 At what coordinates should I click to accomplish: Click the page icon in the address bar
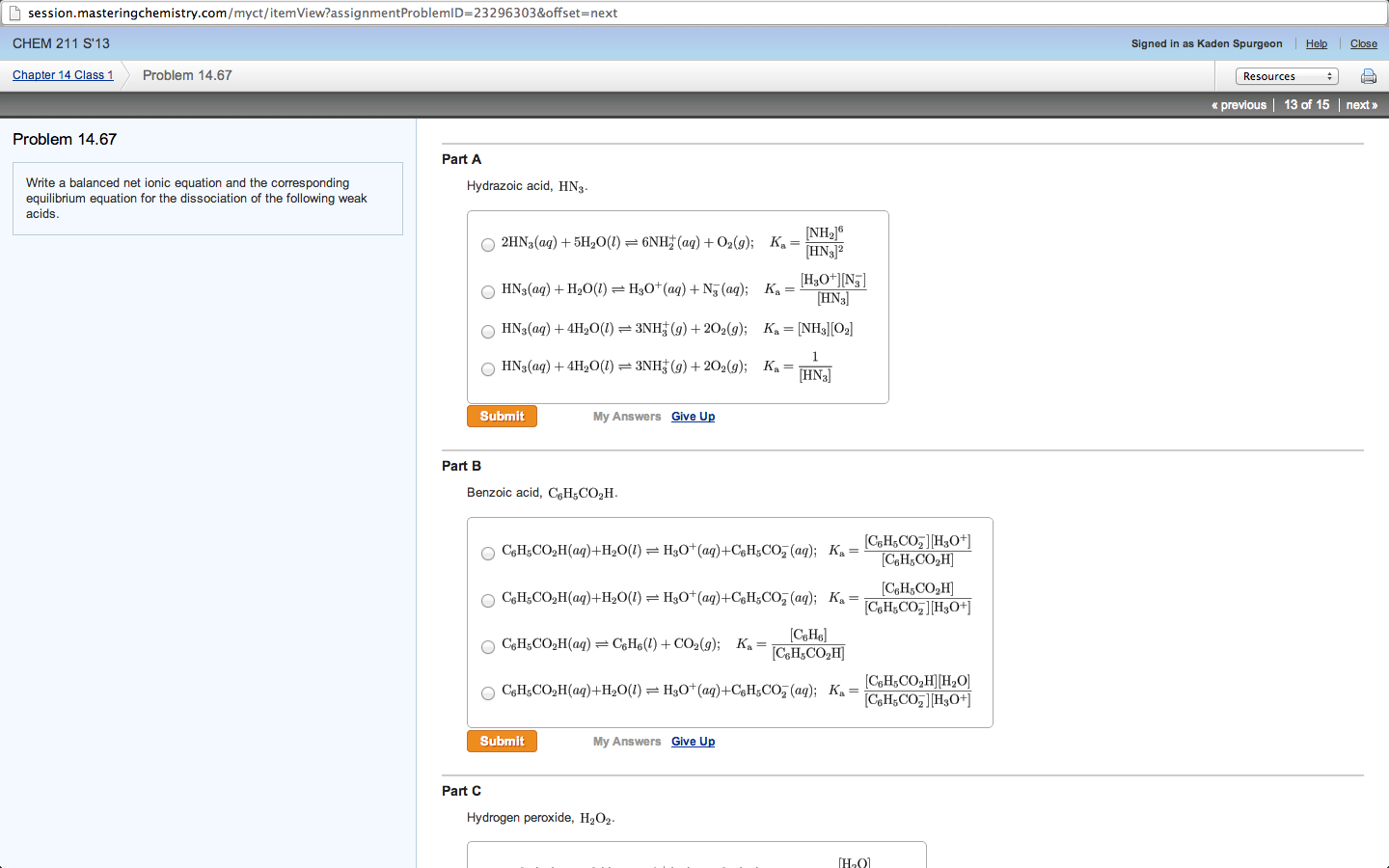click(x=14, y=13)
